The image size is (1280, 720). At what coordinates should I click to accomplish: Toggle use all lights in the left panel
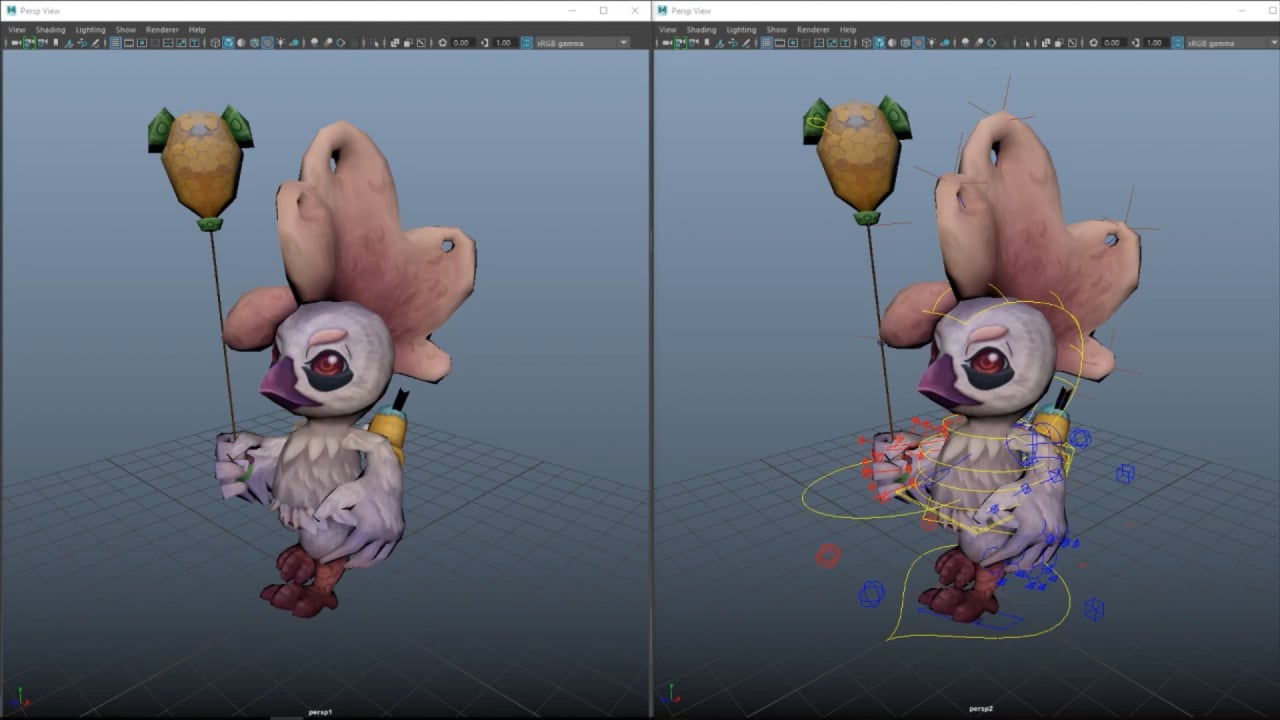280,43
